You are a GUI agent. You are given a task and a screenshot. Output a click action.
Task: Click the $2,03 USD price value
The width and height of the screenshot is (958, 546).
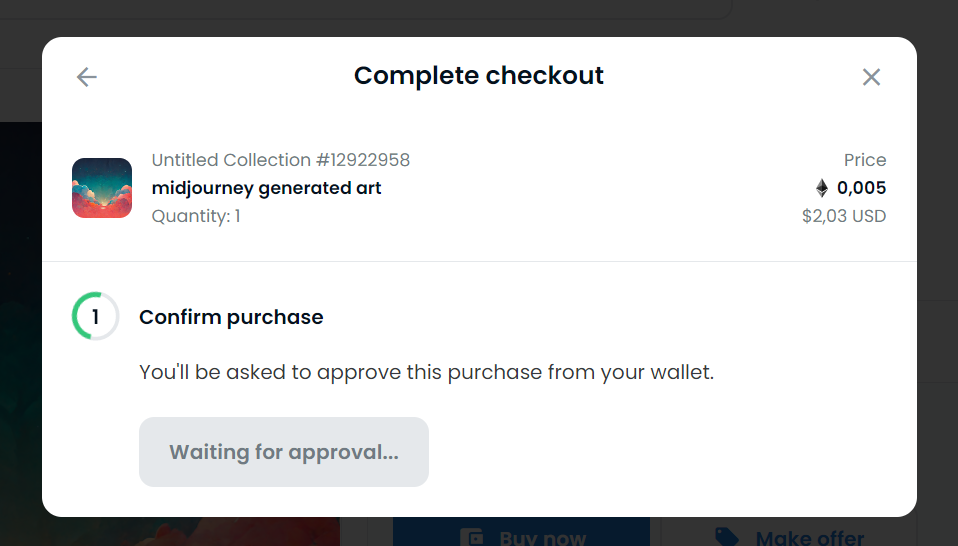(844, 216)
